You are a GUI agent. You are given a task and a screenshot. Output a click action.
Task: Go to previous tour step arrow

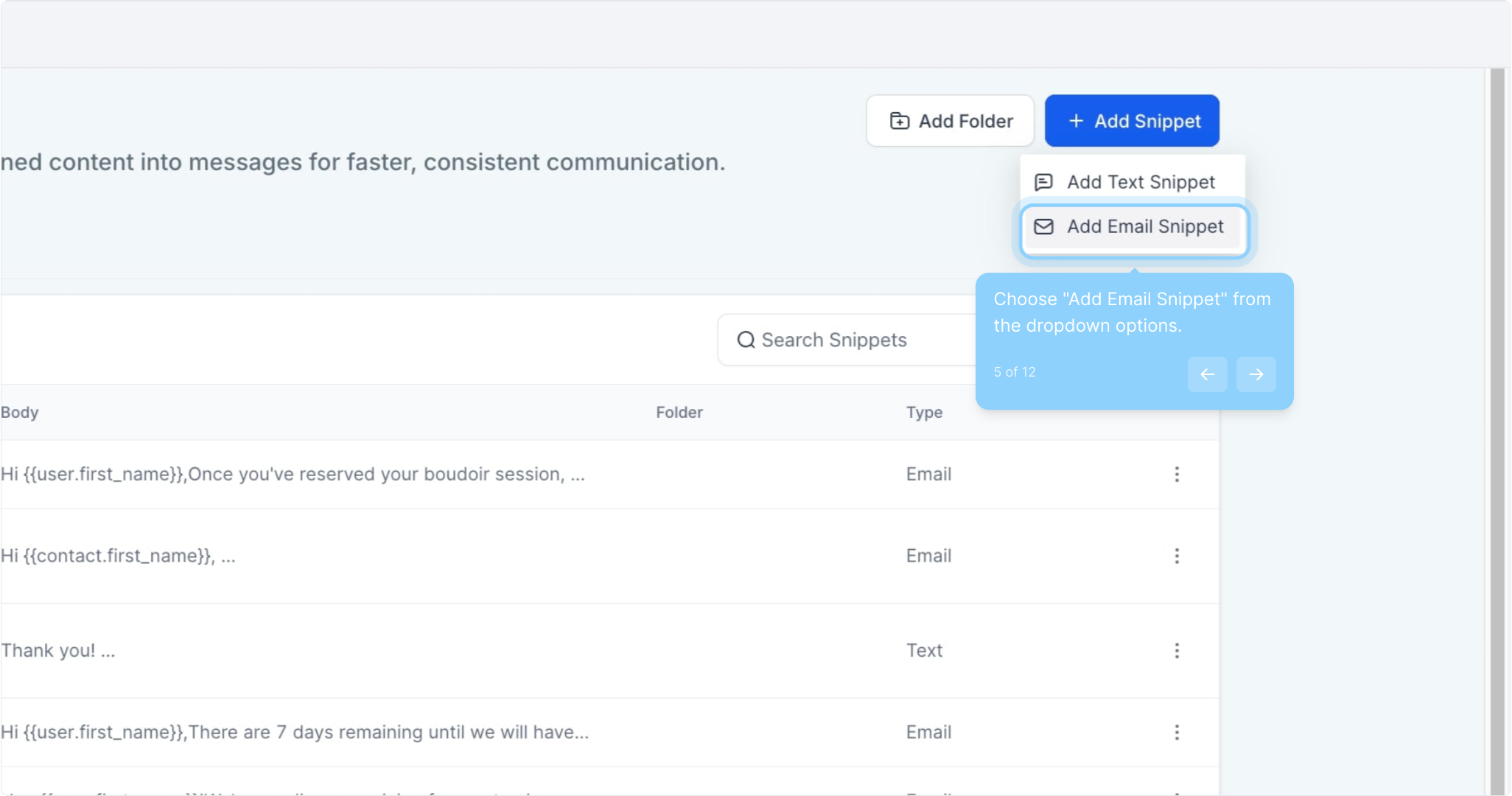click(1207, 374)
